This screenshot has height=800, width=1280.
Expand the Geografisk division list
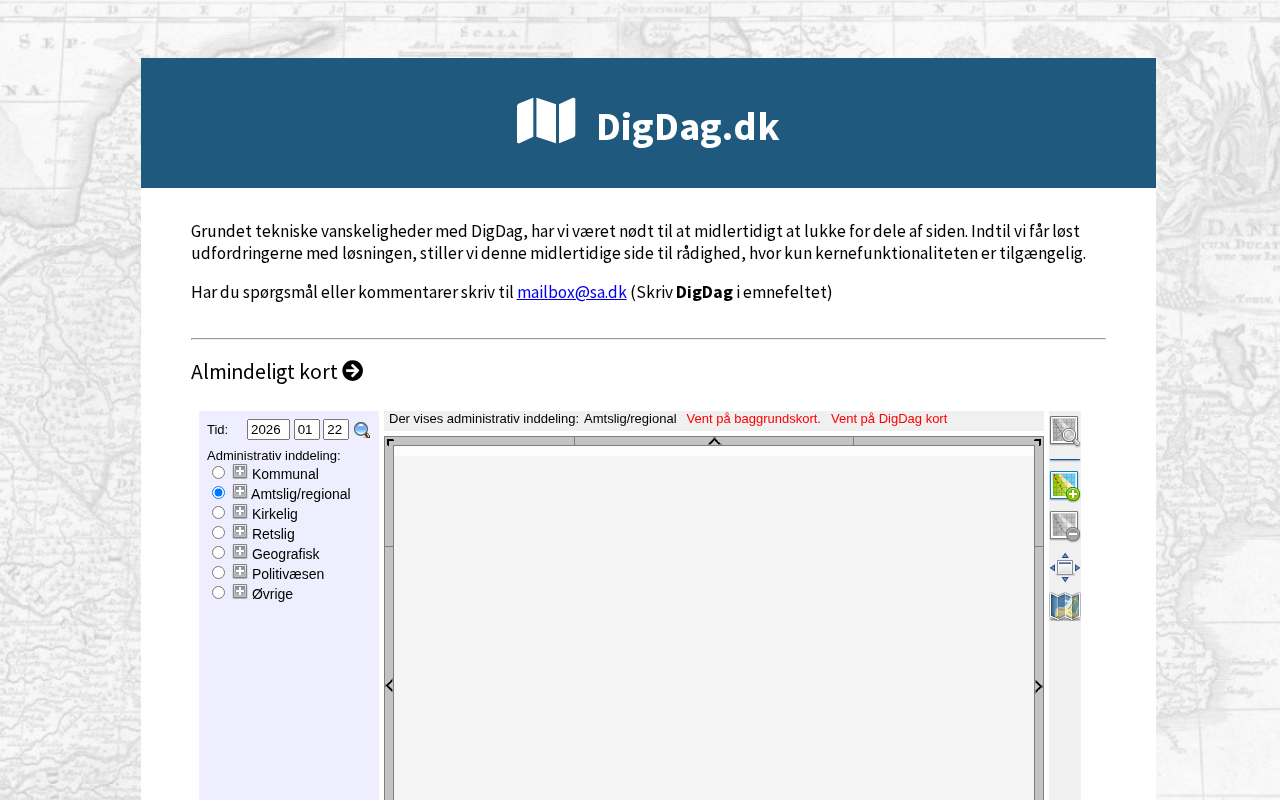click(240, 552)
